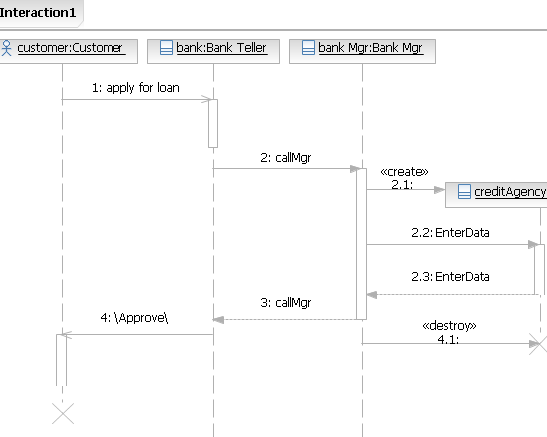Click the creditAgency lifeline class icon

click(464, 191)
